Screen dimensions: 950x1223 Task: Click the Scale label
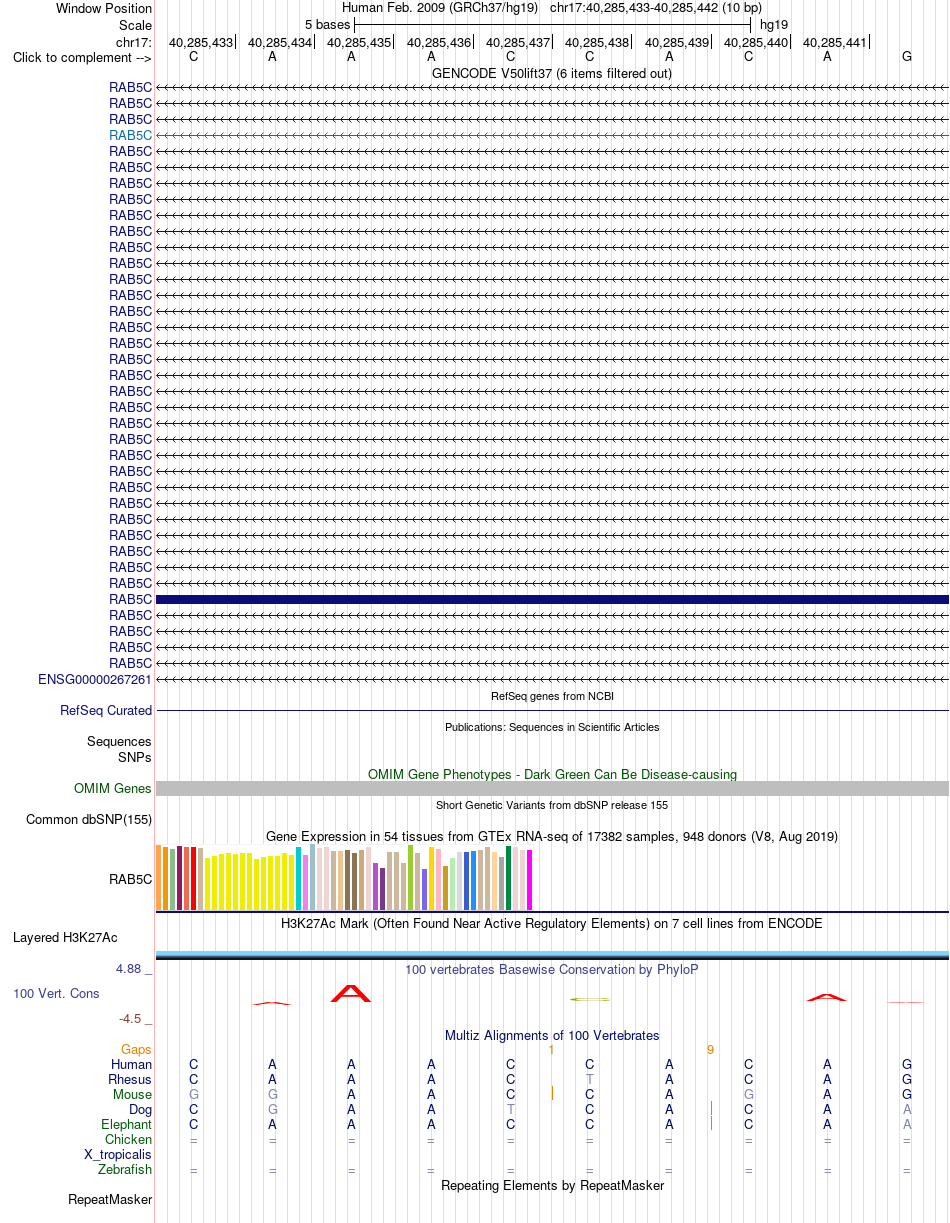coord(135,25)
